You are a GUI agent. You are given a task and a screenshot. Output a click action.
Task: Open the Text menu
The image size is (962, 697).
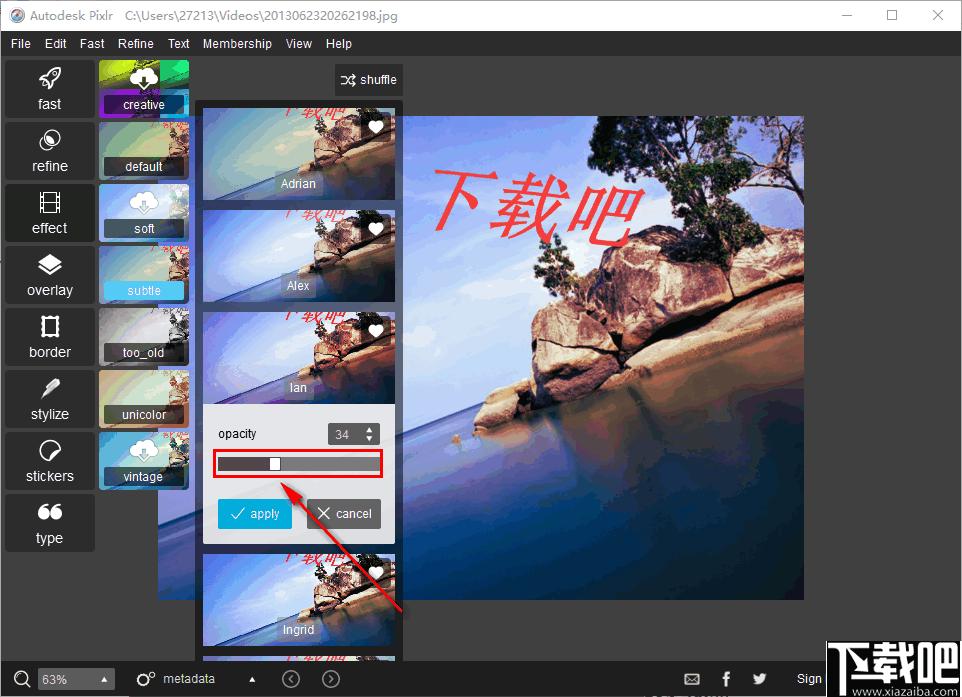[179, 44]
